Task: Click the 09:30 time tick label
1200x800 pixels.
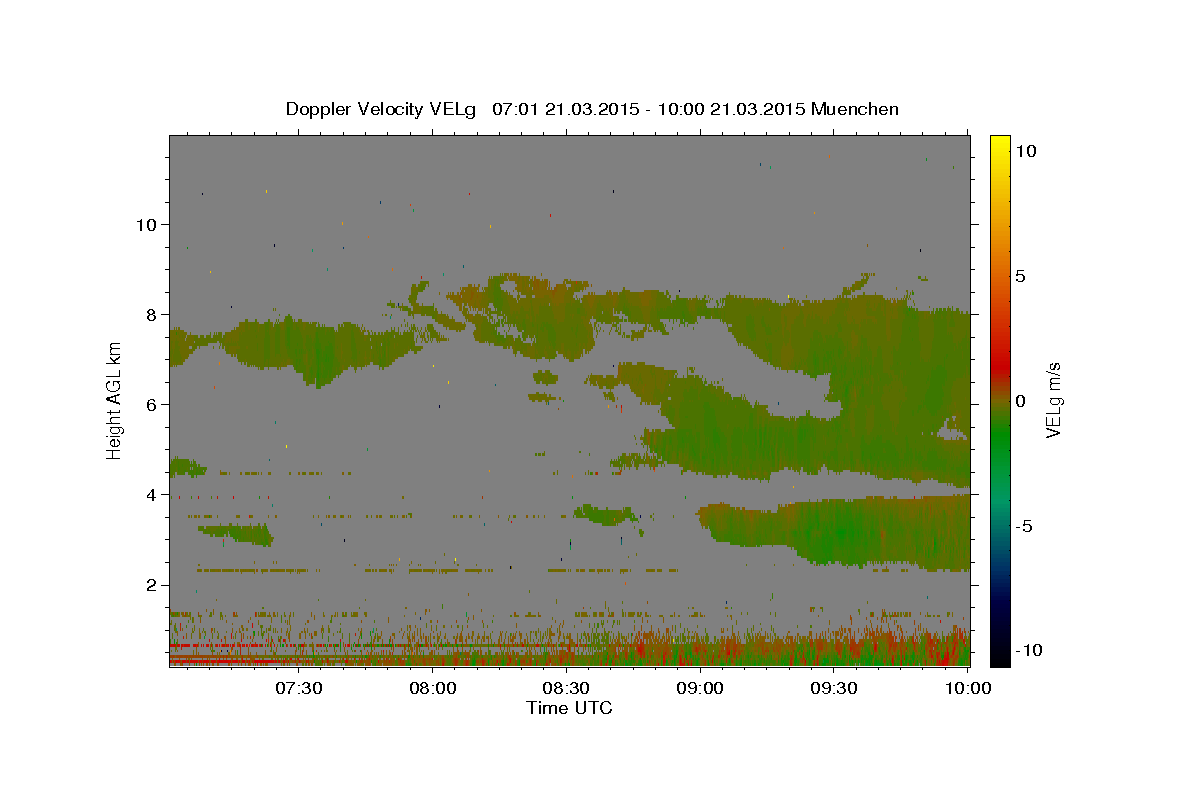Action: 834,688
